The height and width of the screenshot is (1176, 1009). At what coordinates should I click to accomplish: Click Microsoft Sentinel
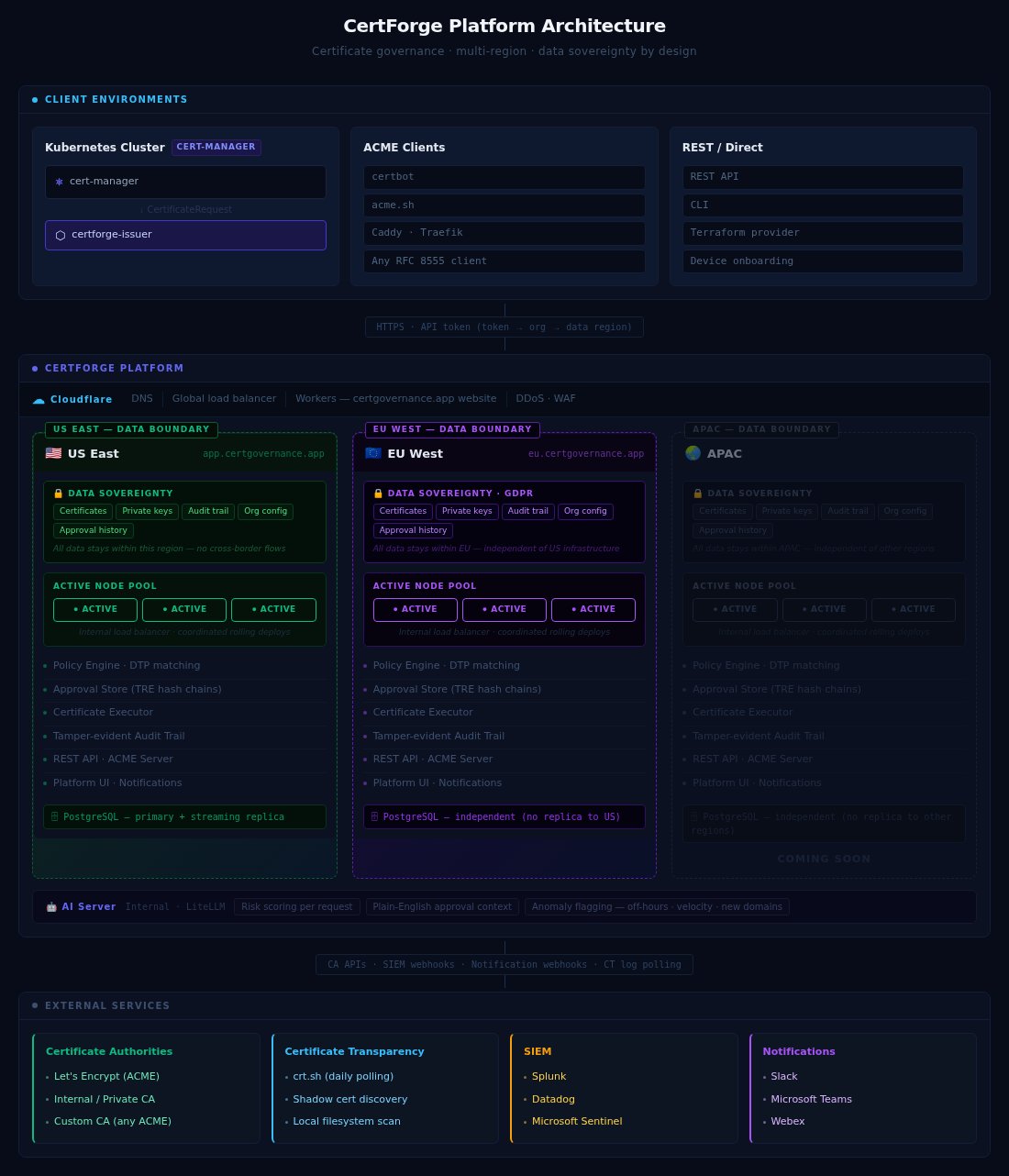tap(577, 1122)
